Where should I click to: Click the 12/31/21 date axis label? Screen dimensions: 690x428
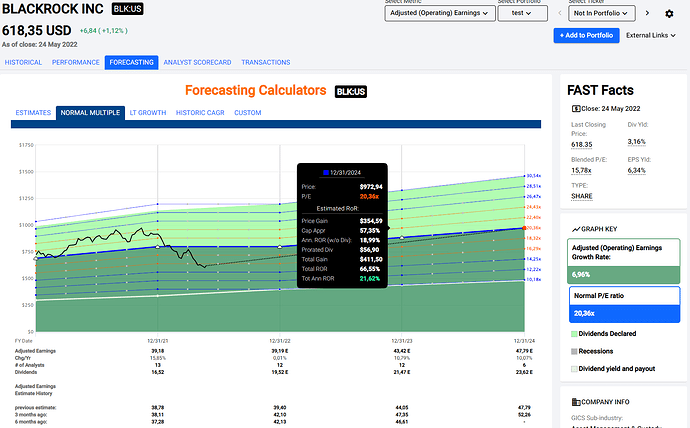pyautogui.click(x=158, y=341)
